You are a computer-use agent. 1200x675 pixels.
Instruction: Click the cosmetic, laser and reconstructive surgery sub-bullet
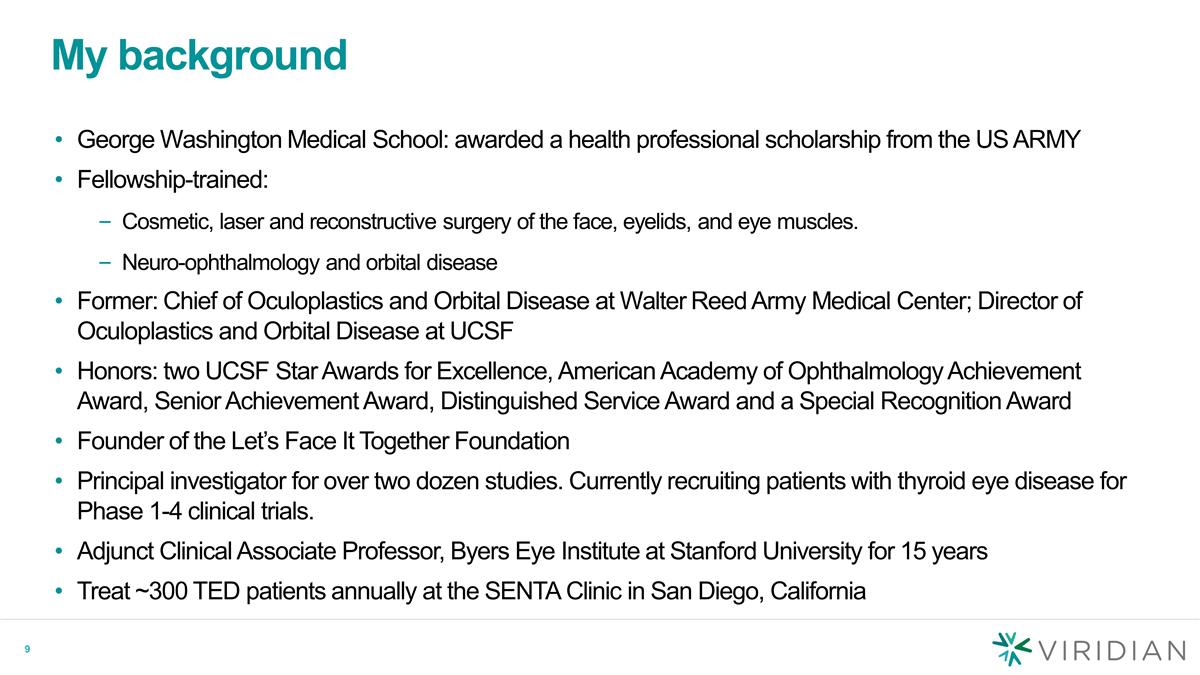pyautogui.click(x=490, y=222)
